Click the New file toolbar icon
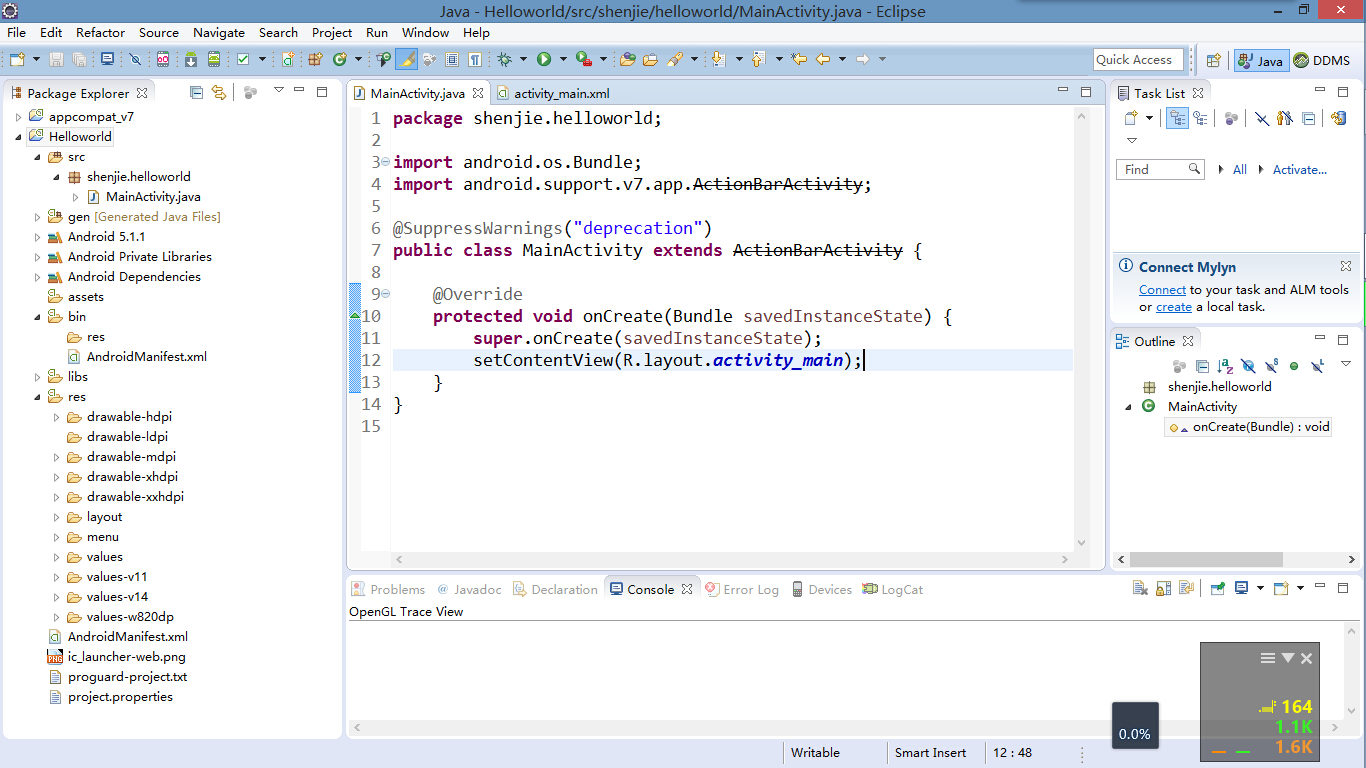The height and width of the screenshot is (768, 1366). click(x=17, y=59)
